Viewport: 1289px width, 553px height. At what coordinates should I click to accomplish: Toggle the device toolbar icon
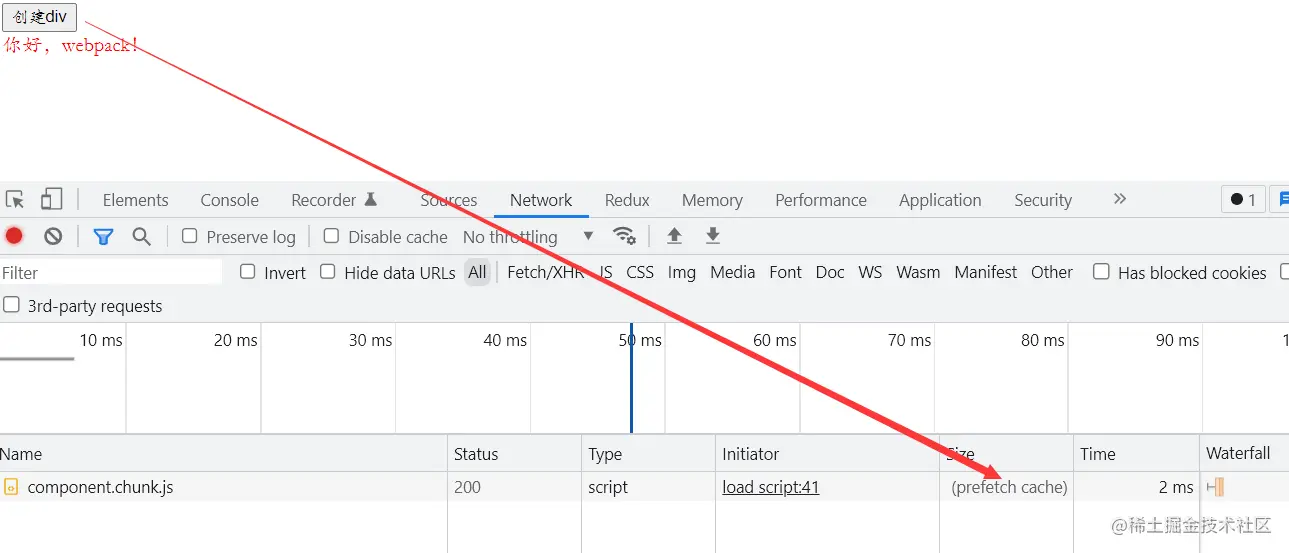click(x=51, y=199)
